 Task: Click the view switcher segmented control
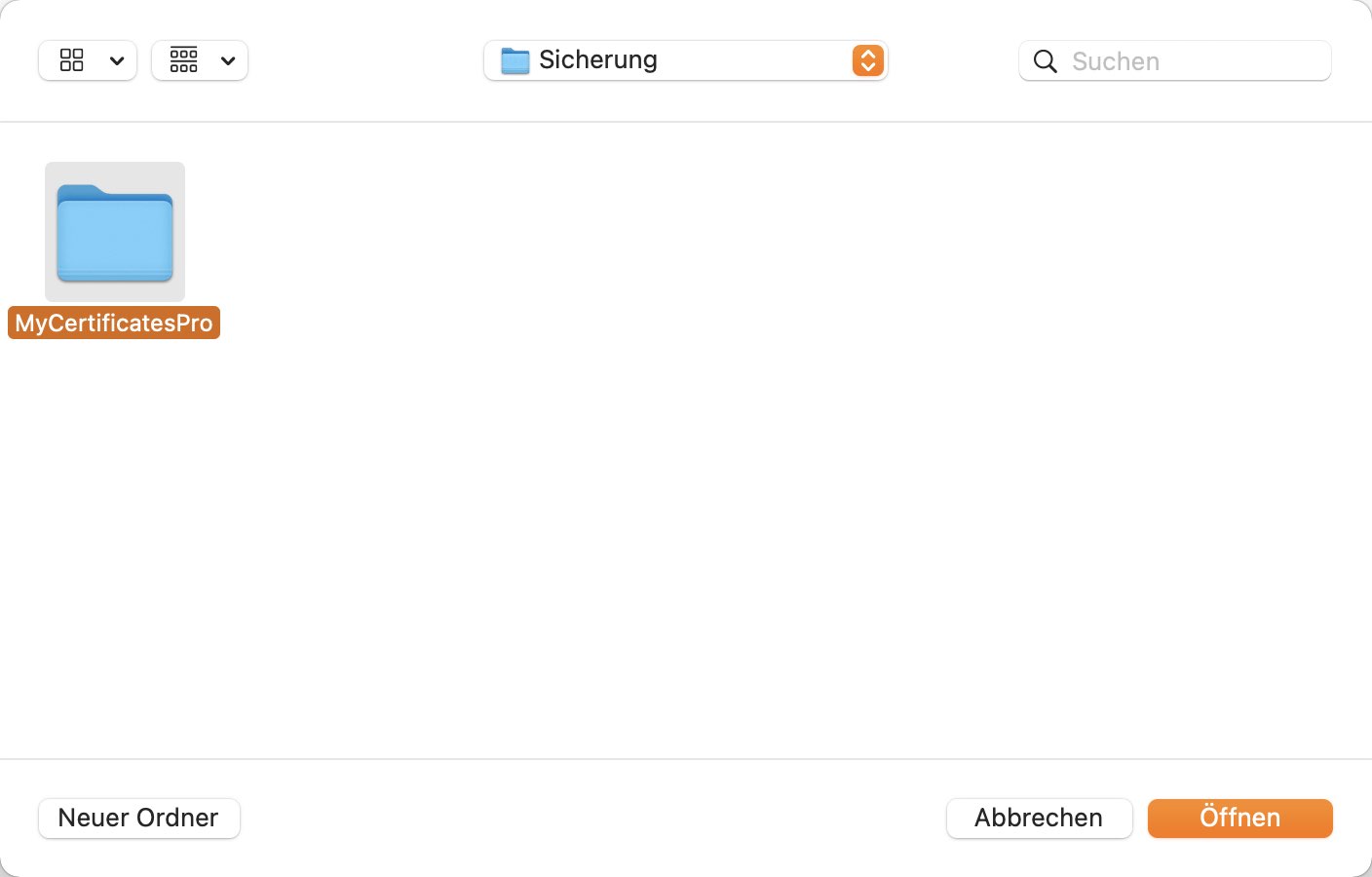tap(88, 60)
